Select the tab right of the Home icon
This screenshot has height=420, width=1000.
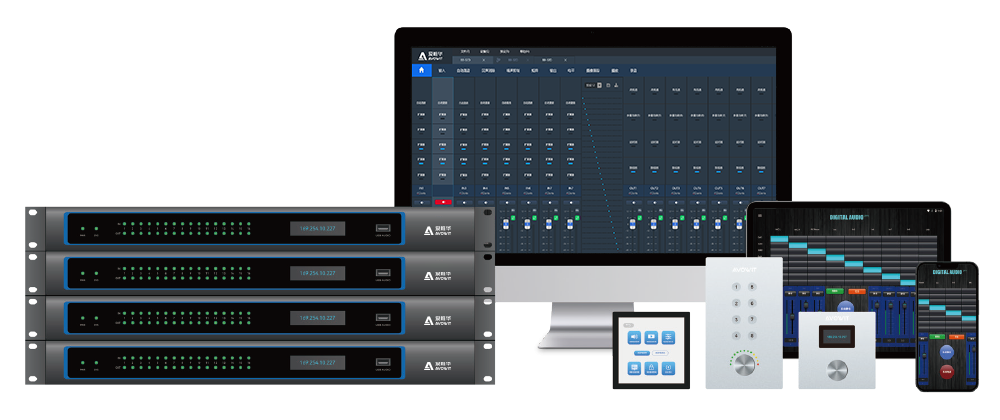point(442,71)
